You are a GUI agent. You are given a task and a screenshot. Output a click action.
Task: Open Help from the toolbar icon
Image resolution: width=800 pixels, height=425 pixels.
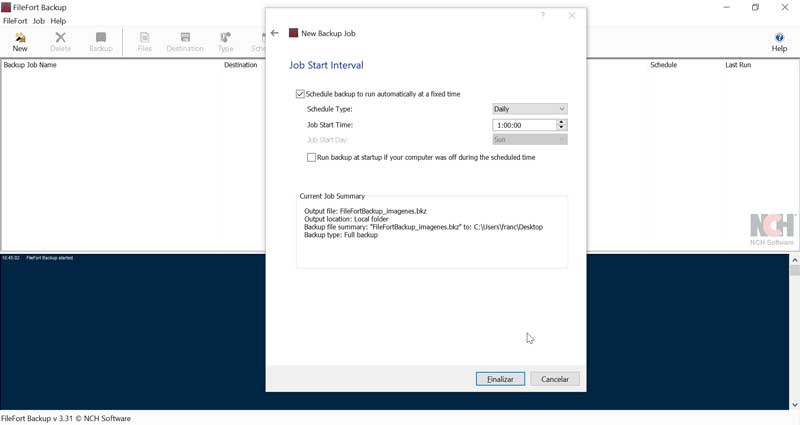(x=779, y=42)
